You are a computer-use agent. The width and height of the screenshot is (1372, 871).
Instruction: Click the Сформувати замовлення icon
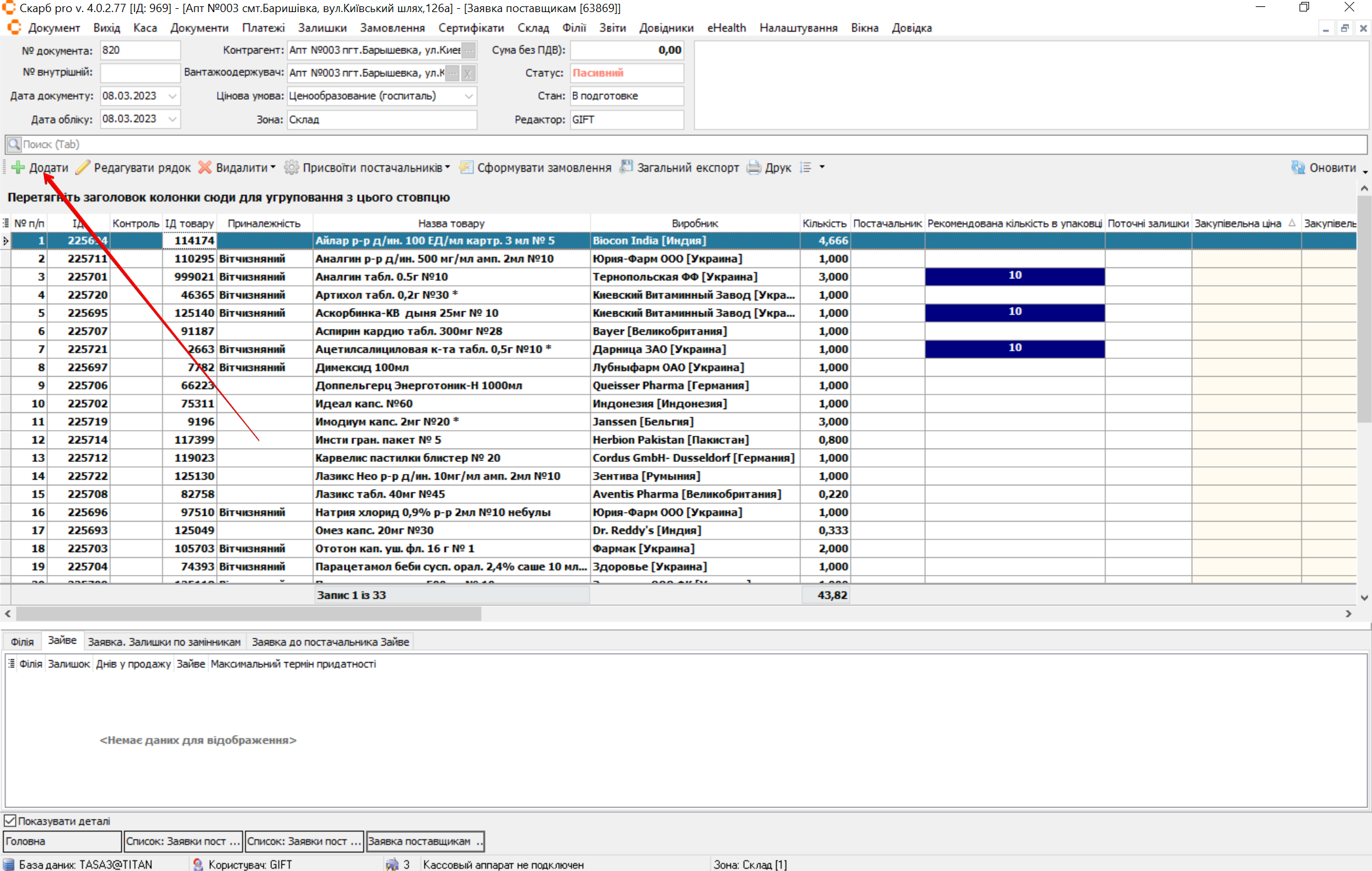pos(466,168)
